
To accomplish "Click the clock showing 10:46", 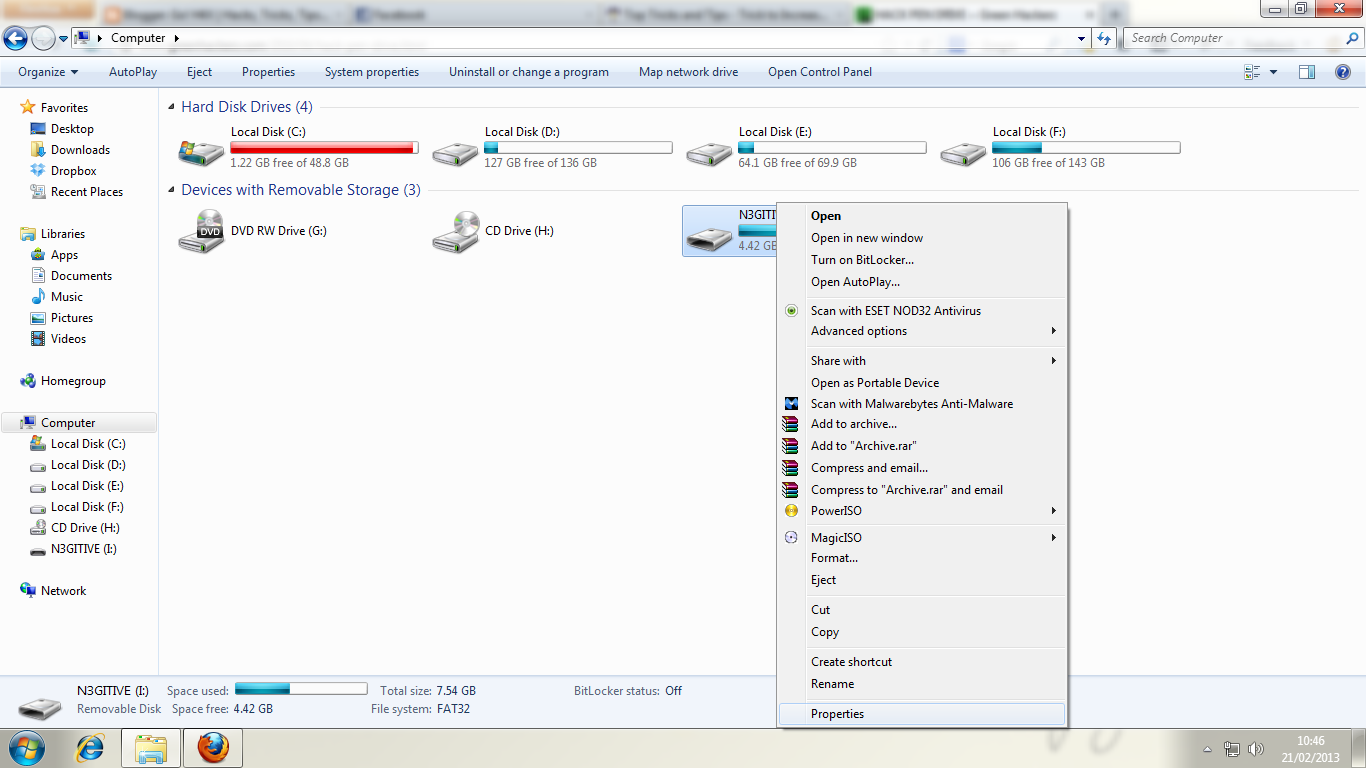I will click(x=1310, y=741).
